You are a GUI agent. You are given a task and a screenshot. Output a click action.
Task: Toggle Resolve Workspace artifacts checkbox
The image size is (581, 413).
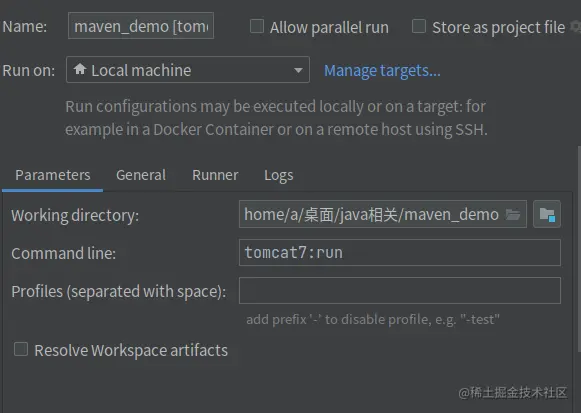click(21, 349)
